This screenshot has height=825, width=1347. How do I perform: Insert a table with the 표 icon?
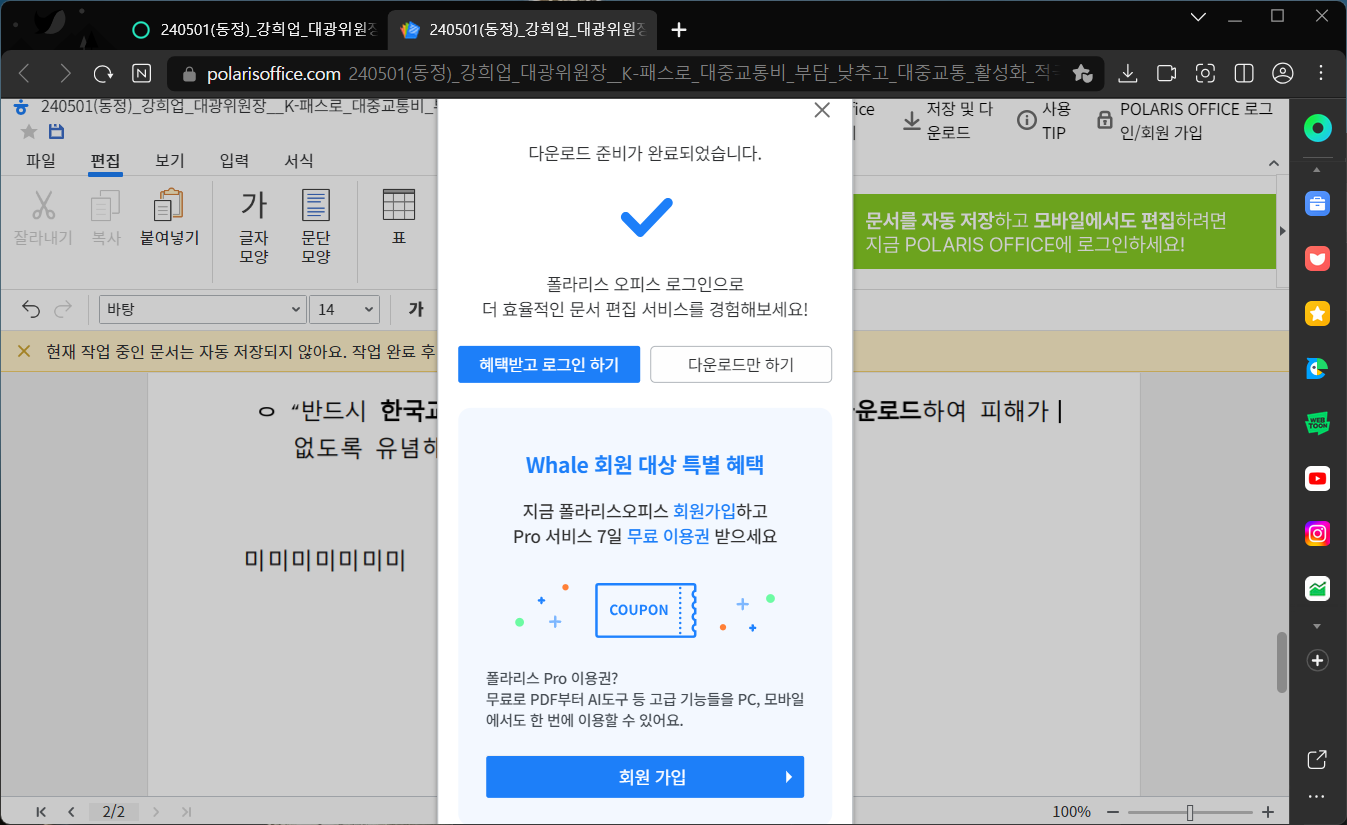[x=399, y=218]
